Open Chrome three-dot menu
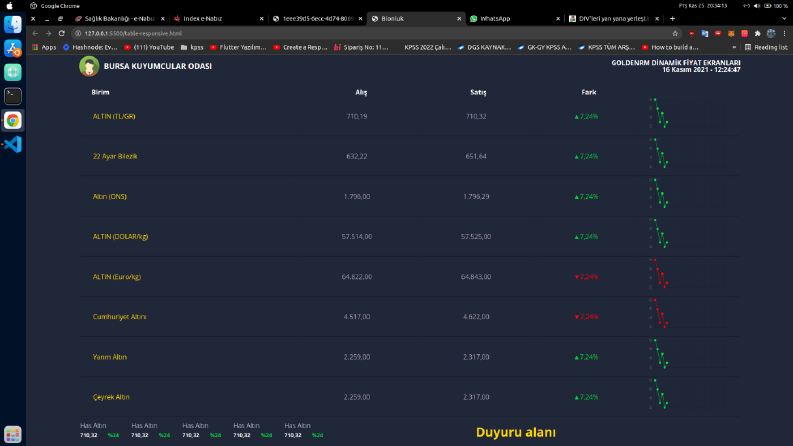The width and height of the screenshot is (793, 446). tap(784, 33)
